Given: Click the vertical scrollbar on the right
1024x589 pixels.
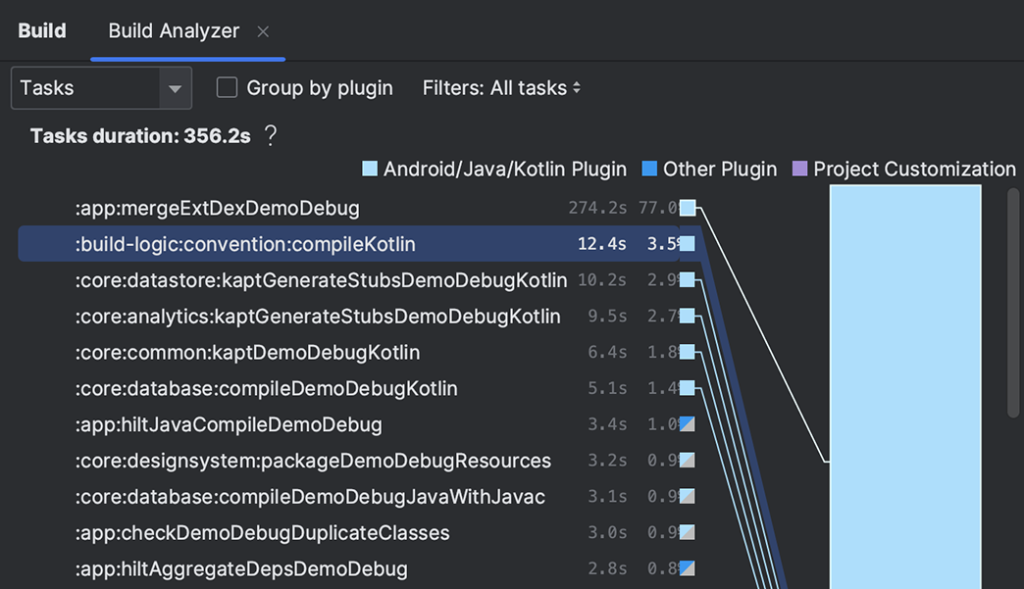Looking at the screenshot, I should tap(1014, 300).
